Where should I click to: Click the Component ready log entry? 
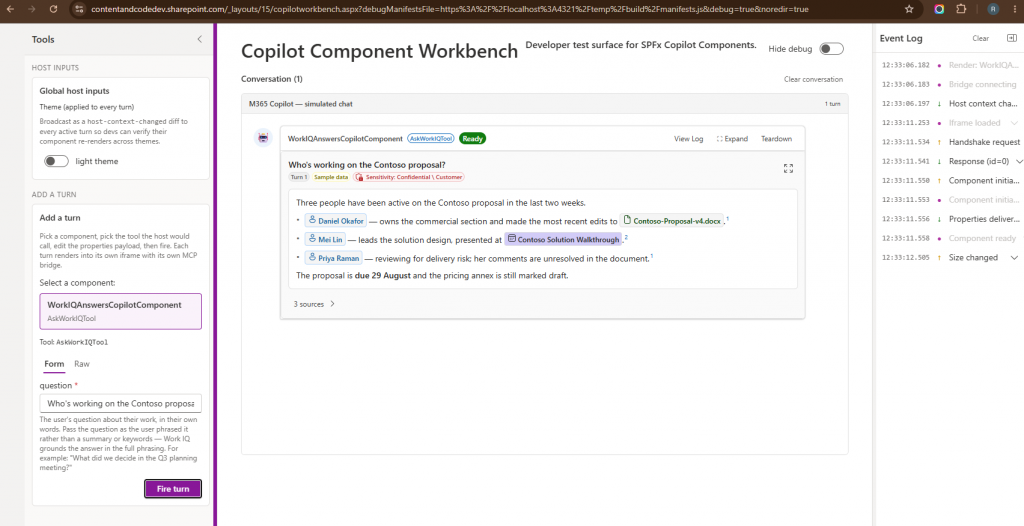tap(950, 238)
